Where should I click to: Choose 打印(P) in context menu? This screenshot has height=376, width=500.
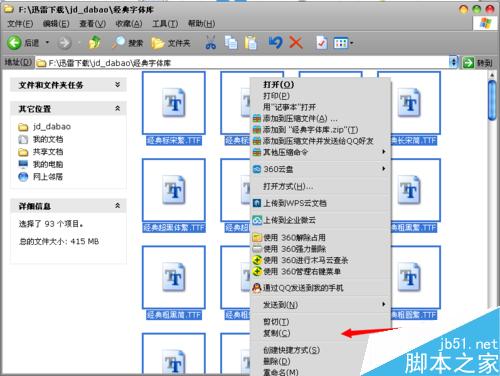(320, 96)
